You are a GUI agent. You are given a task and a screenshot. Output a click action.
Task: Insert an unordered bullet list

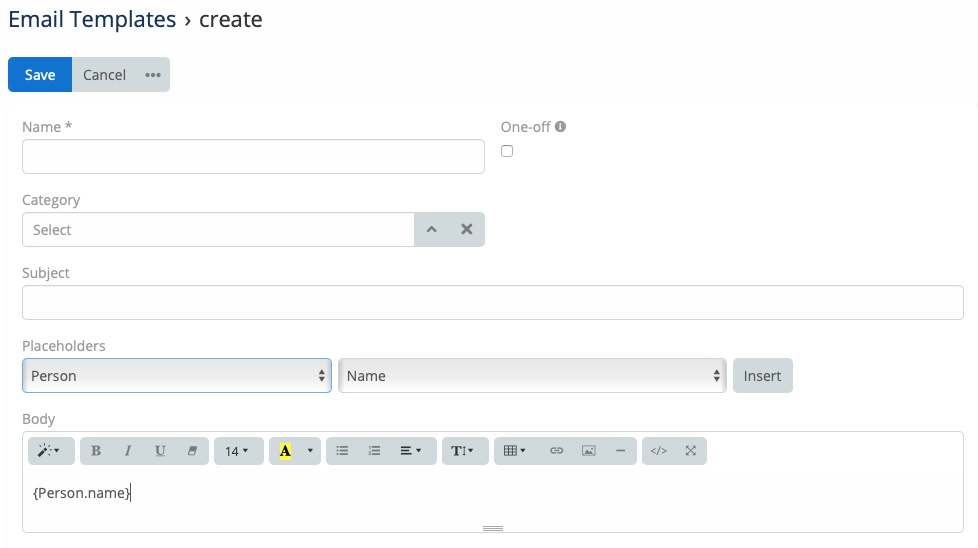342,451
